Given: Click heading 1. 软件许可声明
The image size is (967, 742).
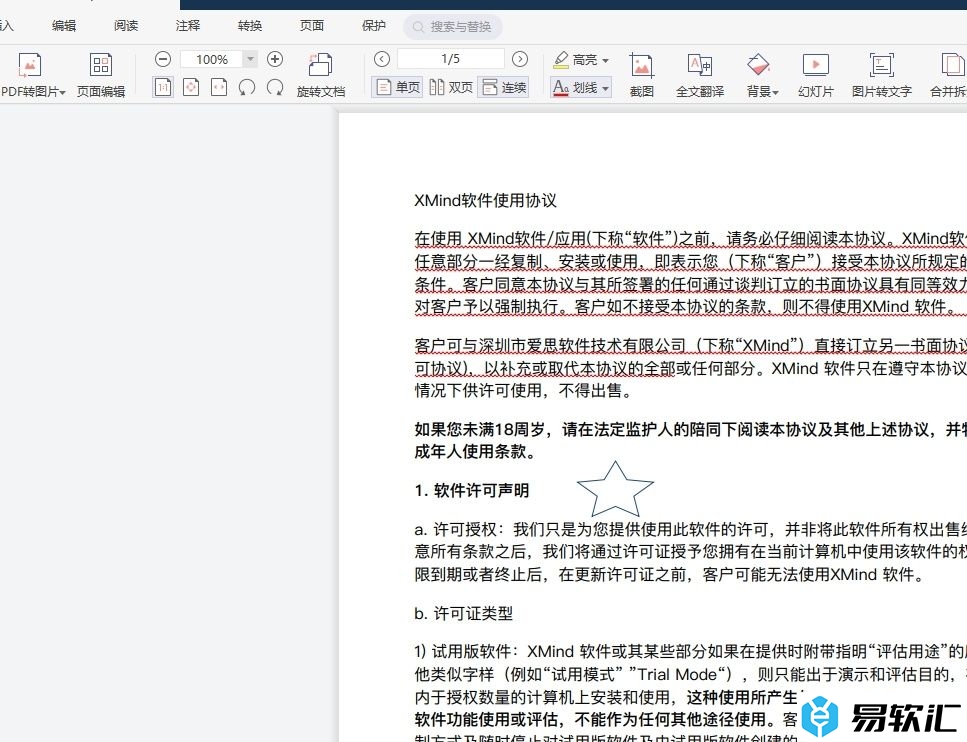Looking at the screenshot, I should click(472, 490).
